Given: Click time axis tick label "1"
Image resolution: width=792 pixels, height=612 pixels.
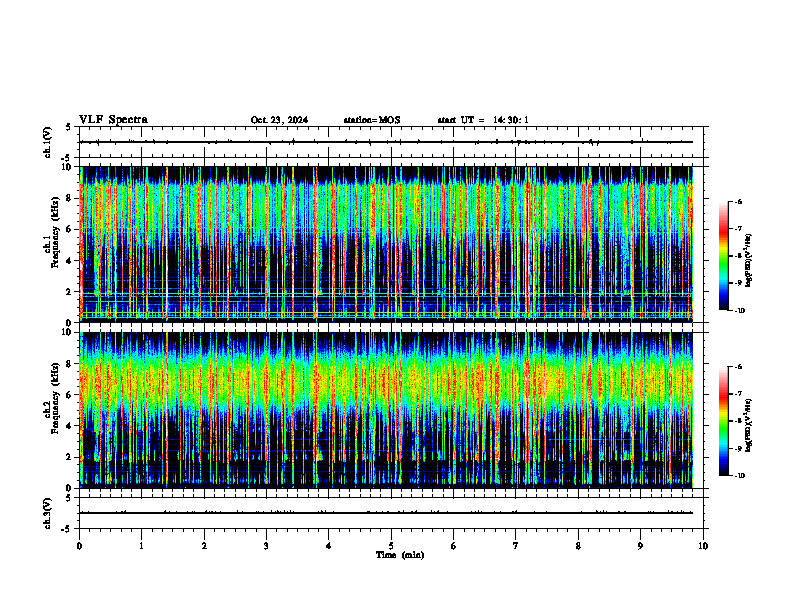Looking at the screenshot, I should click(141, 546).
